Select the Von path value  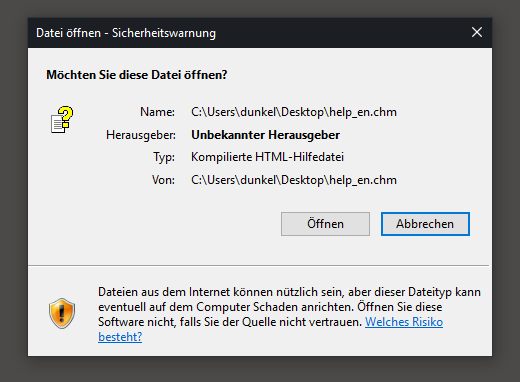point(294,180)
